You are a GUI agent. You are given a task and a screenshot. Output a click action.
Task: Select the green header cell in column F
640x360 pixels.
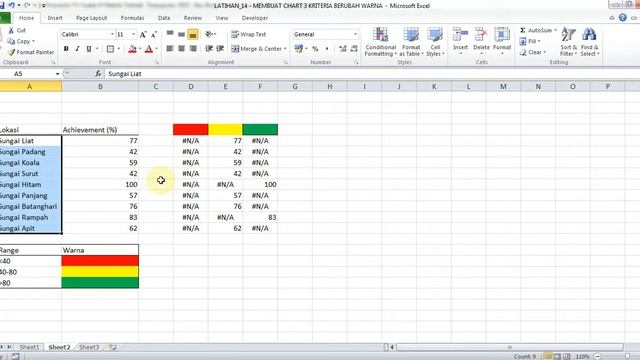click(x=260, y=129)
